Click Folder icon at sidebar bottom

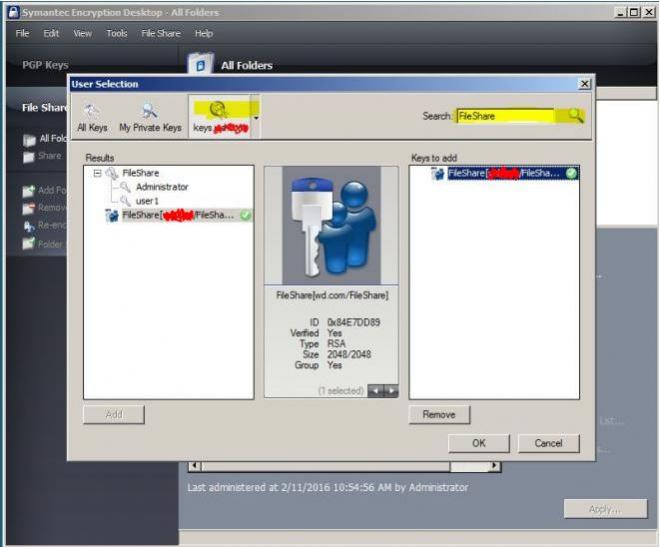click(x=29, y=244)
